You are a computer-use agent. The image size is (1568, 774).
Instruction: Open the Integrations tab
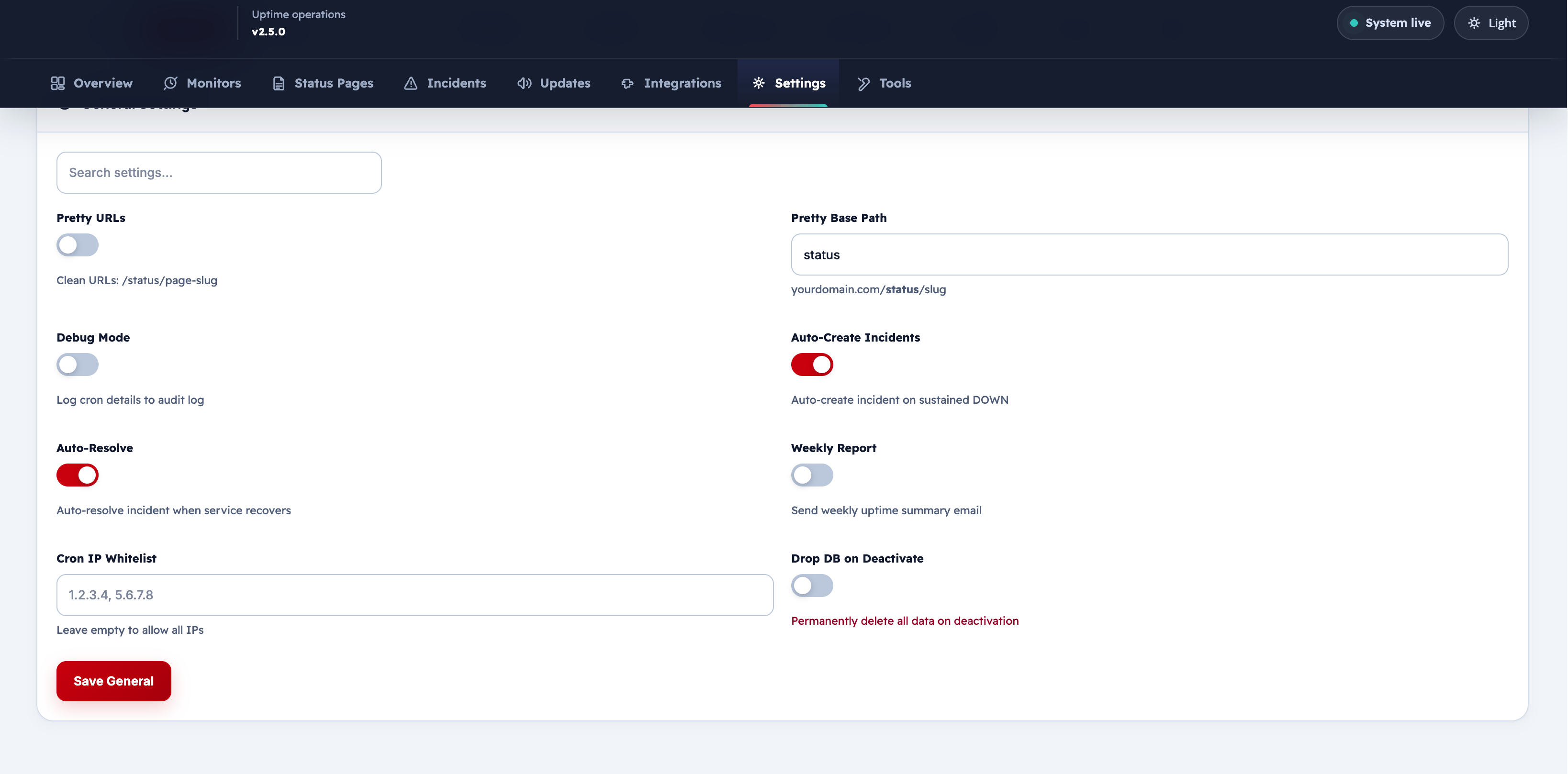pyautogui.click(x=671, y=83)
